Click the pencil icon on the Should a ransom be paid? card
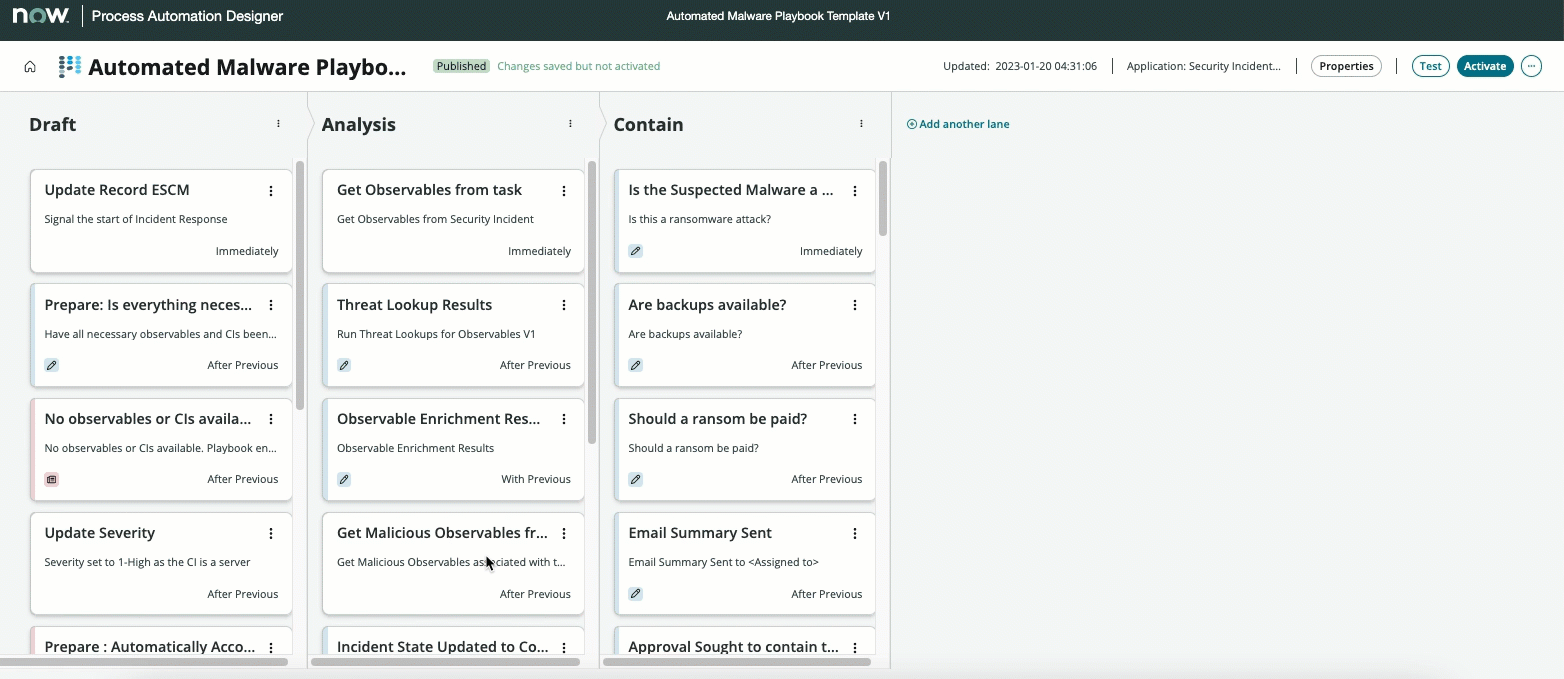The image size is (1564, 679). coord(635,479)
